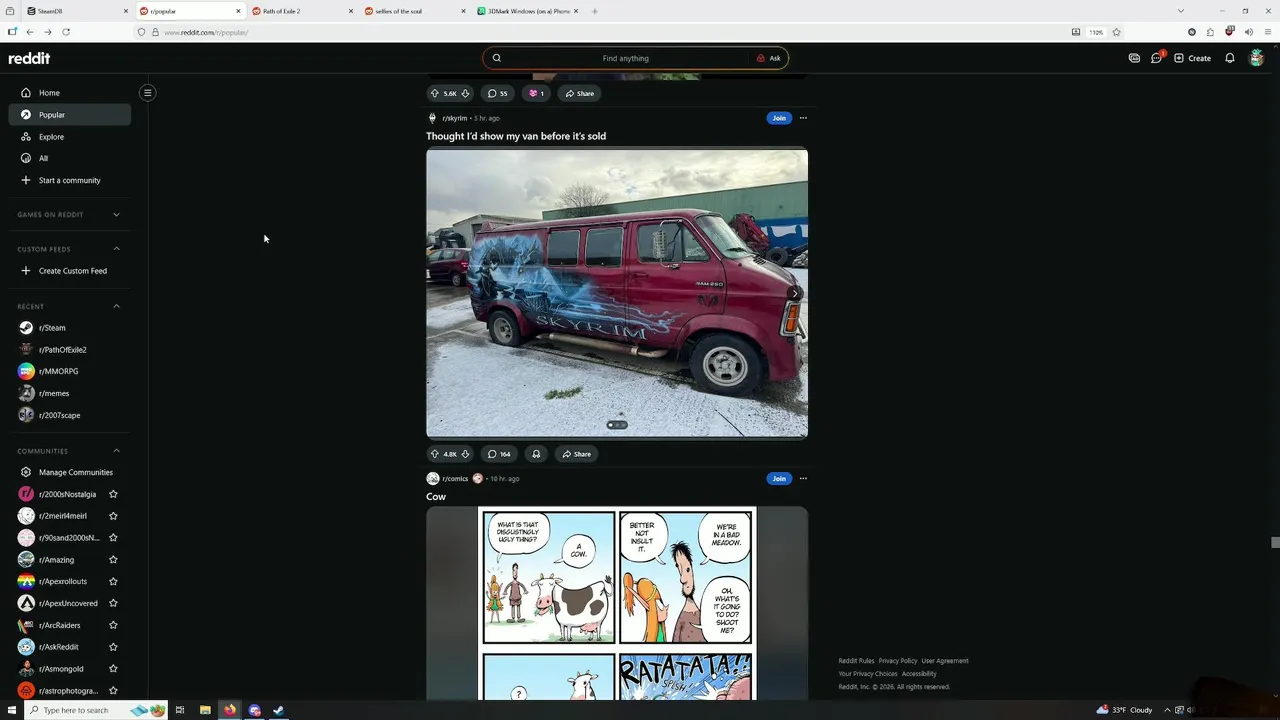Show hidden system tray icons

pyautogui.click(x=1166, y=710)
